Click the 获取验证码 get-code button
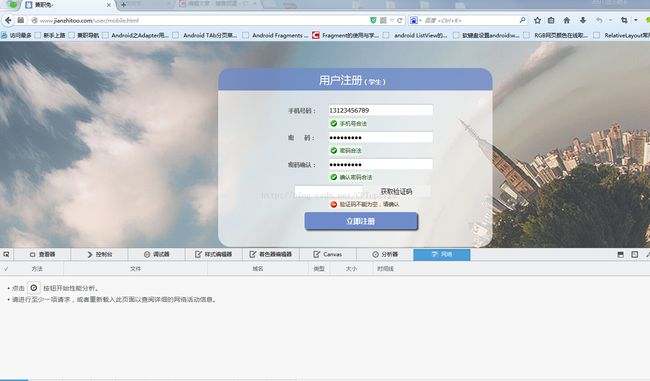The image size is (650, 381). 396,191
